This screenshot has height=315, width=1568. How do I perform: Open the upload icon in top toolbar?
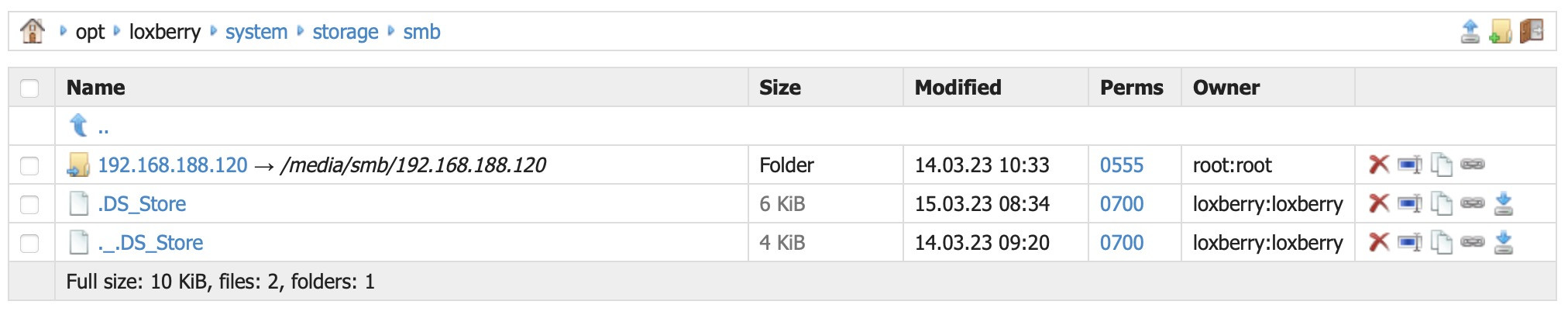point(1470,31)
